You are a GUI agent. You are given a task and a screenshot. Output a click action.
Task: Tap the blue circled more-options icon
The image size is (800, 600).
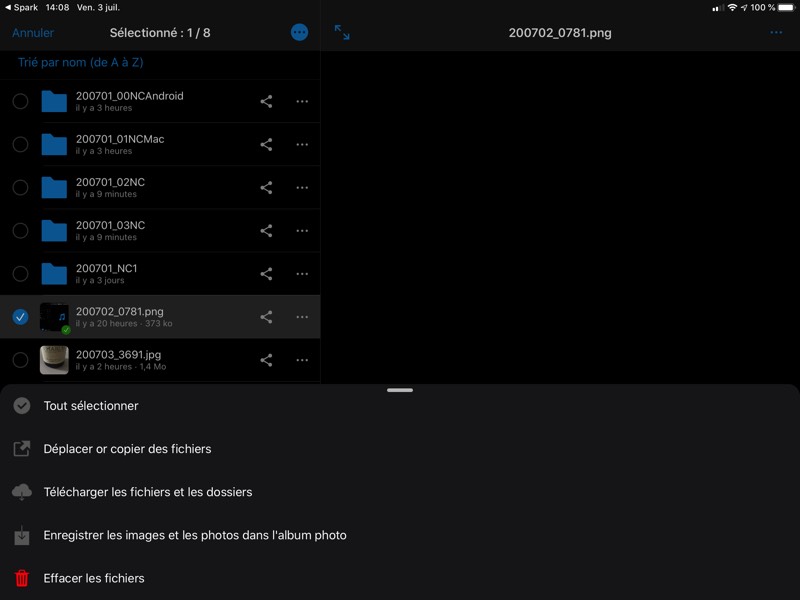(x=299, y=32)
